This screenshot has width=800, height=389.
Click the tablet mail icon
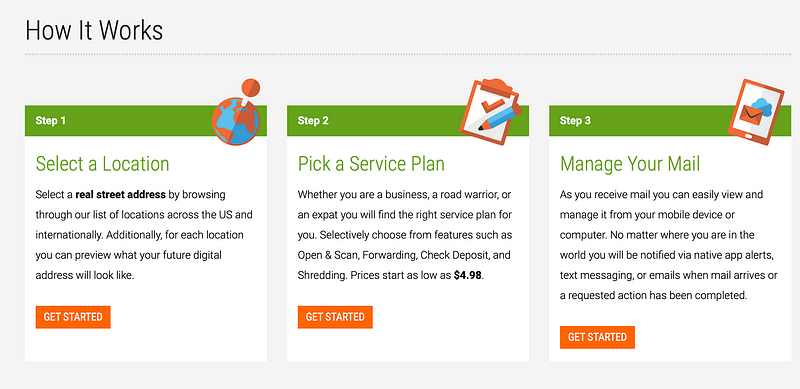(756, 112)
